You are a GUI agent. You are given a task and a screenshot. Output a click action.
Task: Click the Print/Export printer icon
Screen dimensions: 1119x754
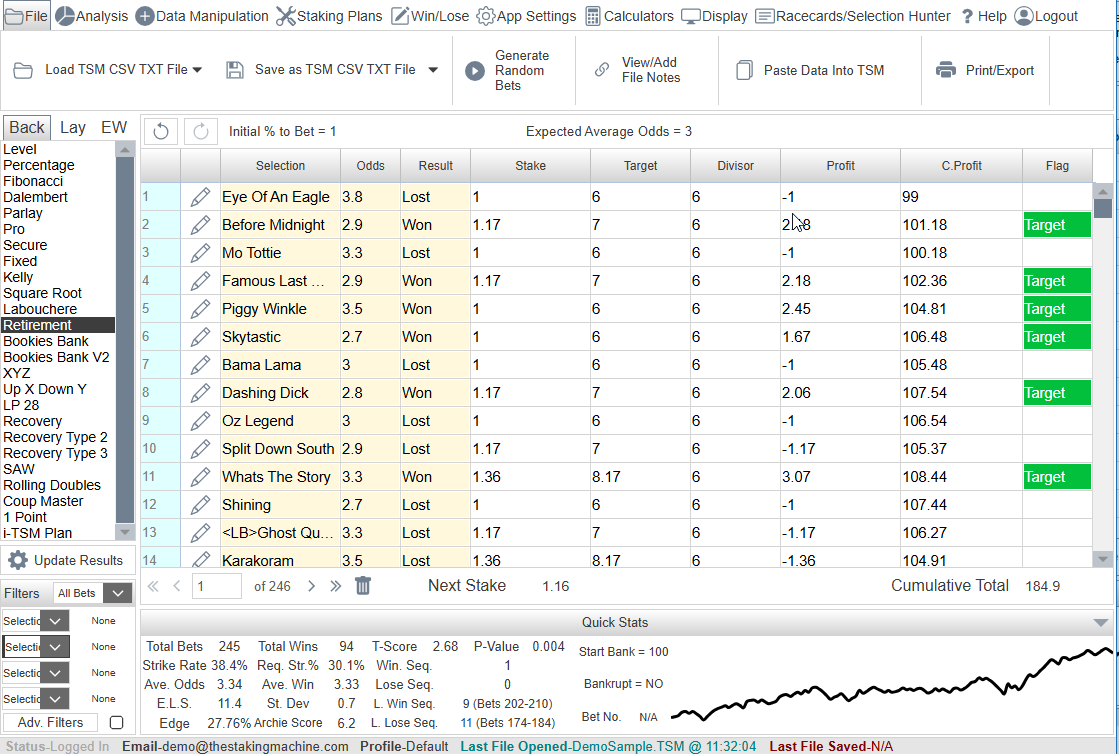[945, 71]
